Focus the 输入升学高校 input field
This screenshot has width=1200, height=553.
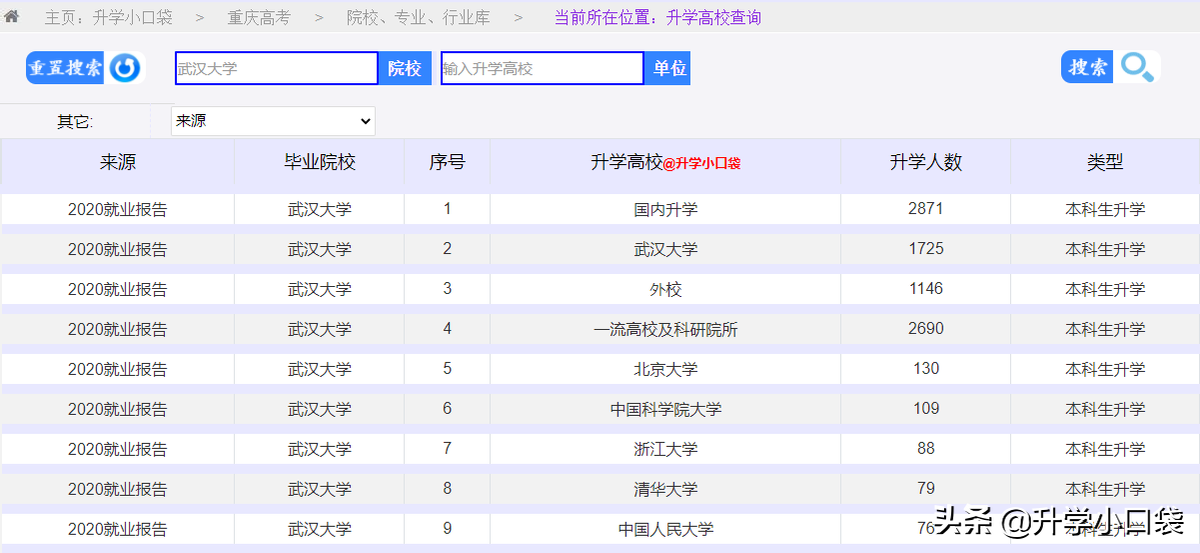pyautogui.click(x=542, y=68)
